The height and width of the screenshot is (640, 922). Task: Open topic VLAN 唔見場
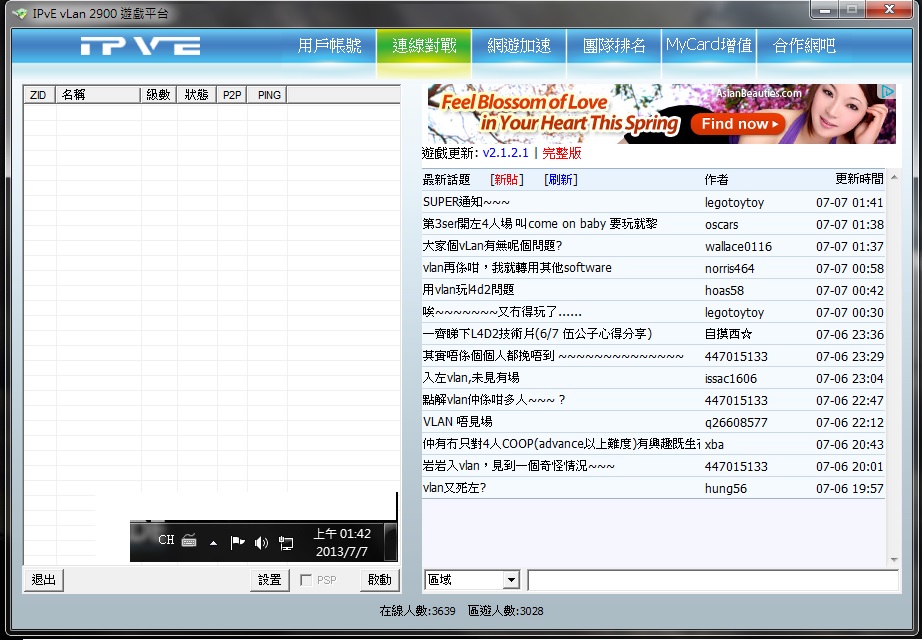tap(457, 422)
